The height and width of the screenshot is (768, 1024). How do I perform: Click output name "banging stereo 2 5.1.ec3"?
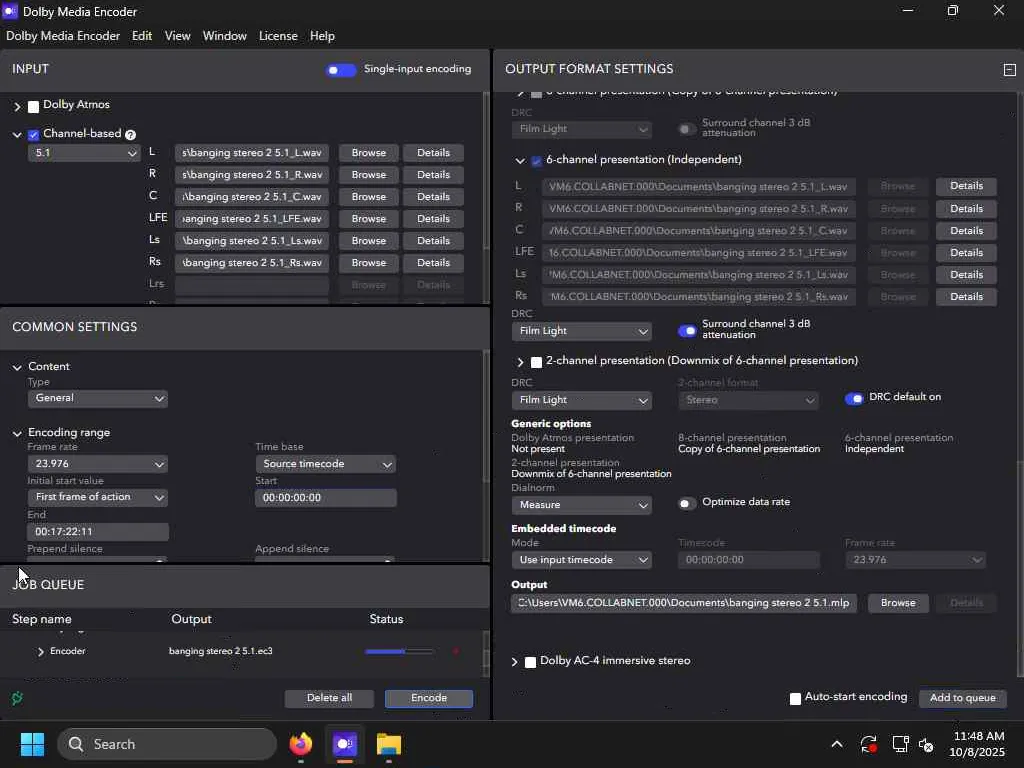[x=221, y=651]
